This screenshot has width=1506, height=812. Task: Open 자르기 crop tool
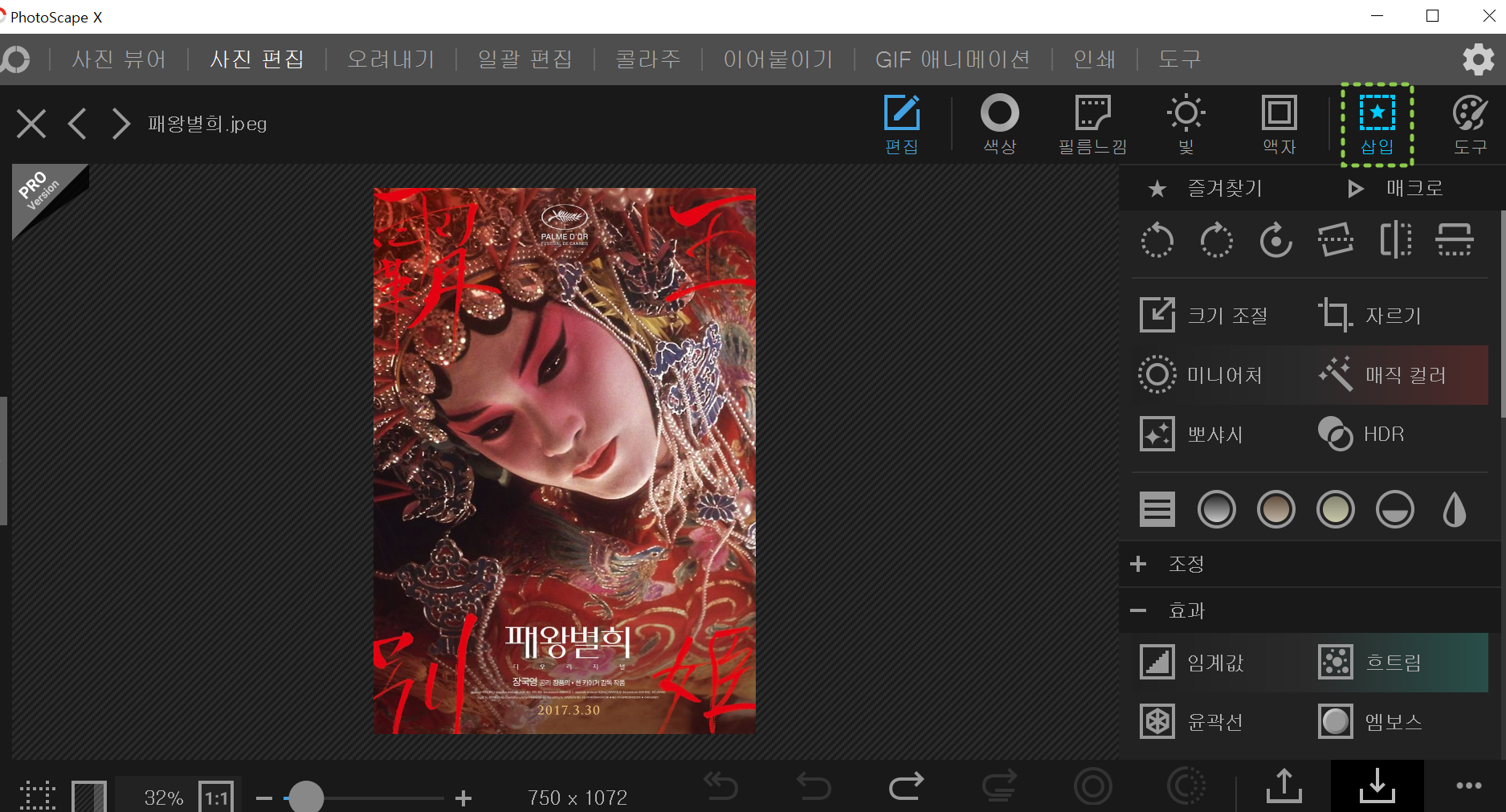1370,315
